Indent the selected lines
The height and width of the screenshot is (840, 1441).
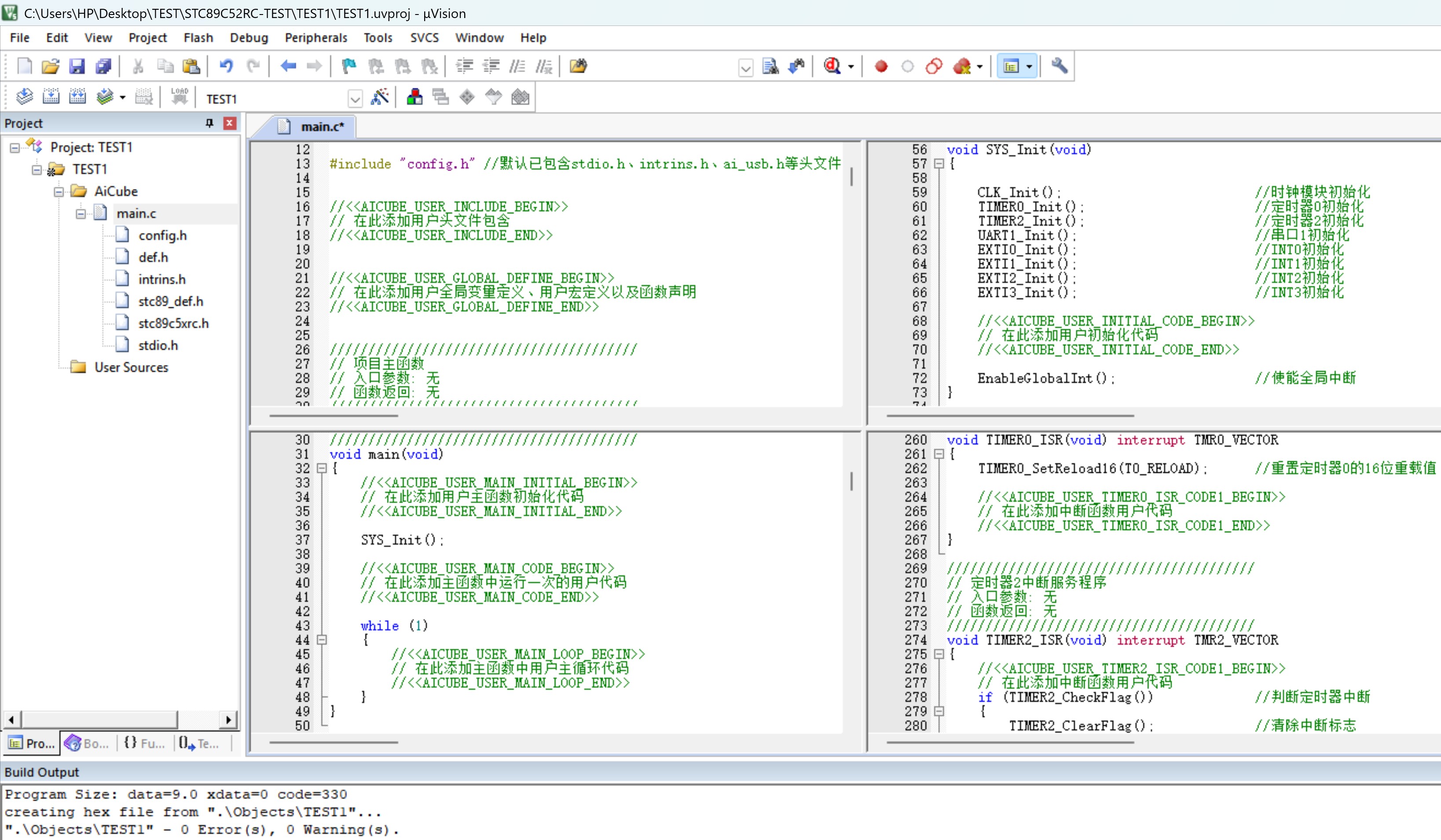click(464, 66)
